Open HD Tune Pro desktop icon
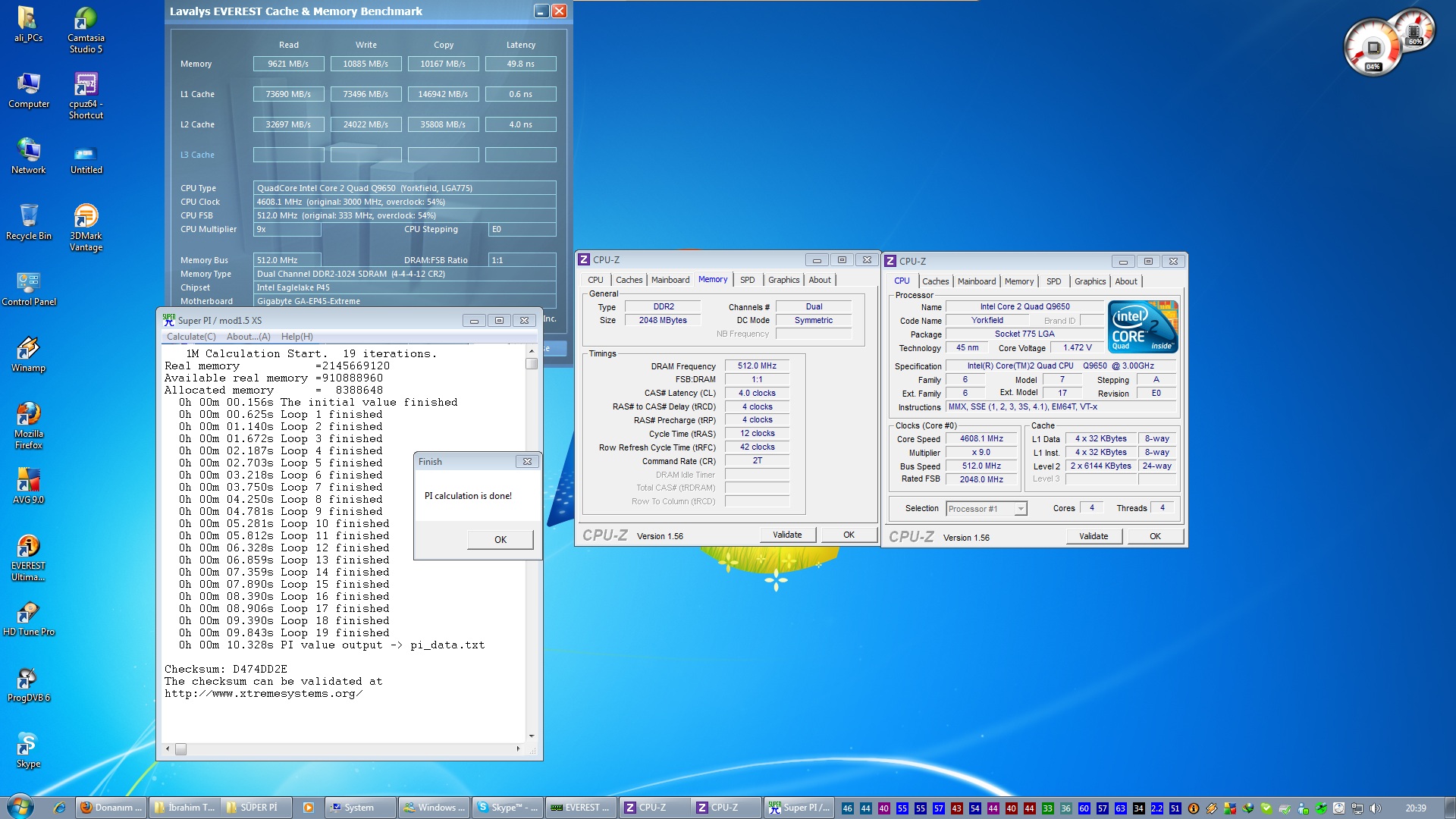Screen dimensions: 1456x819 [28, 619]
